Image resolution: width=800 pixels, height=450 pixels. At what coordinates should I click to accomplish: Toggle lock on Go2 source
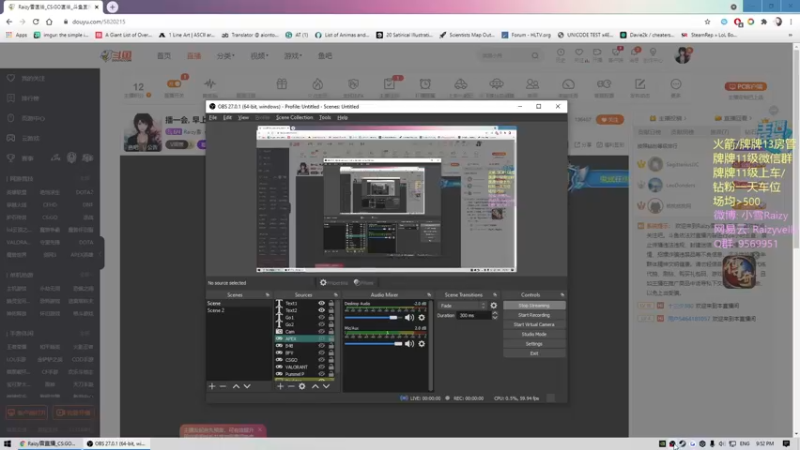331,324
